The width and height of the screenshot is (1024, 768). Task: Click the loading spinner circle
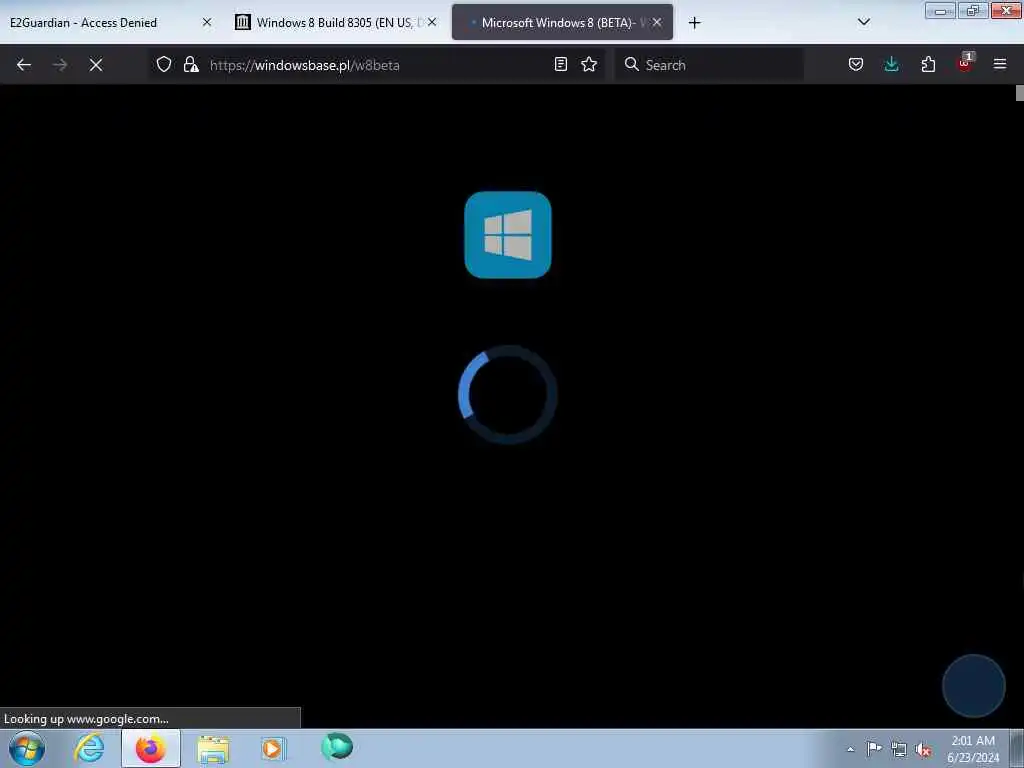tap(507, 394)
